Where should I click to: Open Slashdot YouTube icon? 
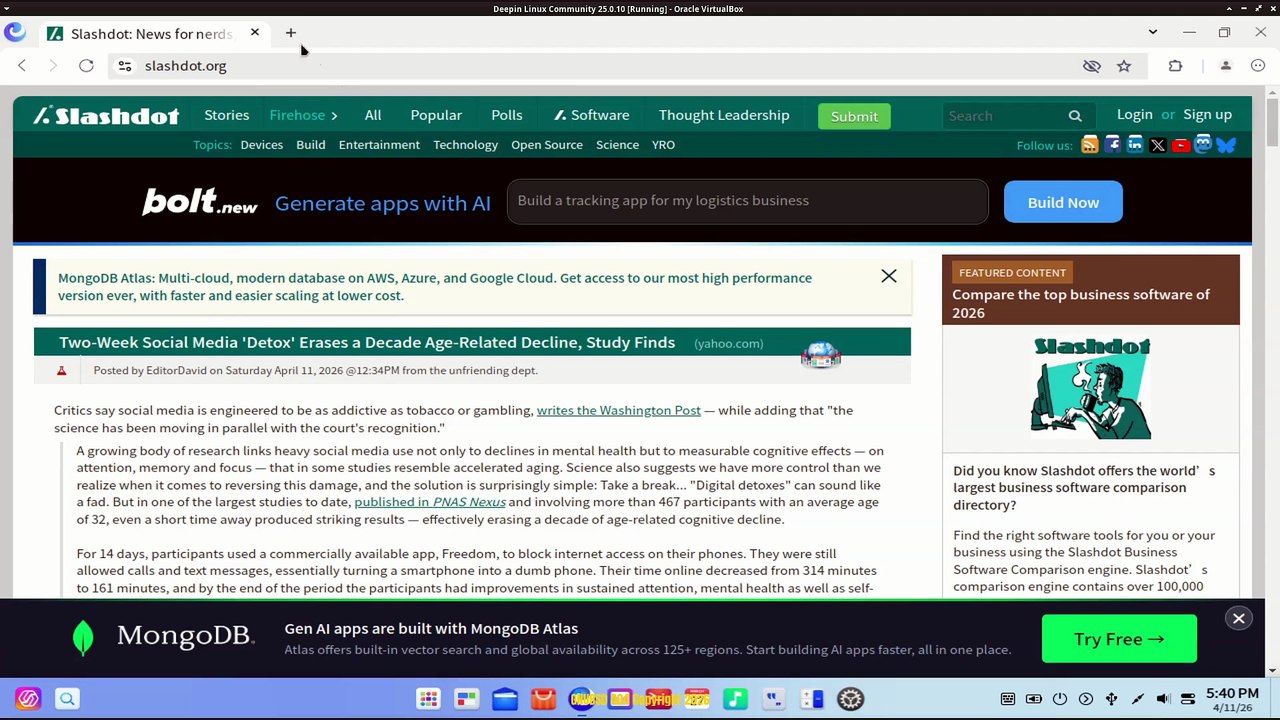1181,145
